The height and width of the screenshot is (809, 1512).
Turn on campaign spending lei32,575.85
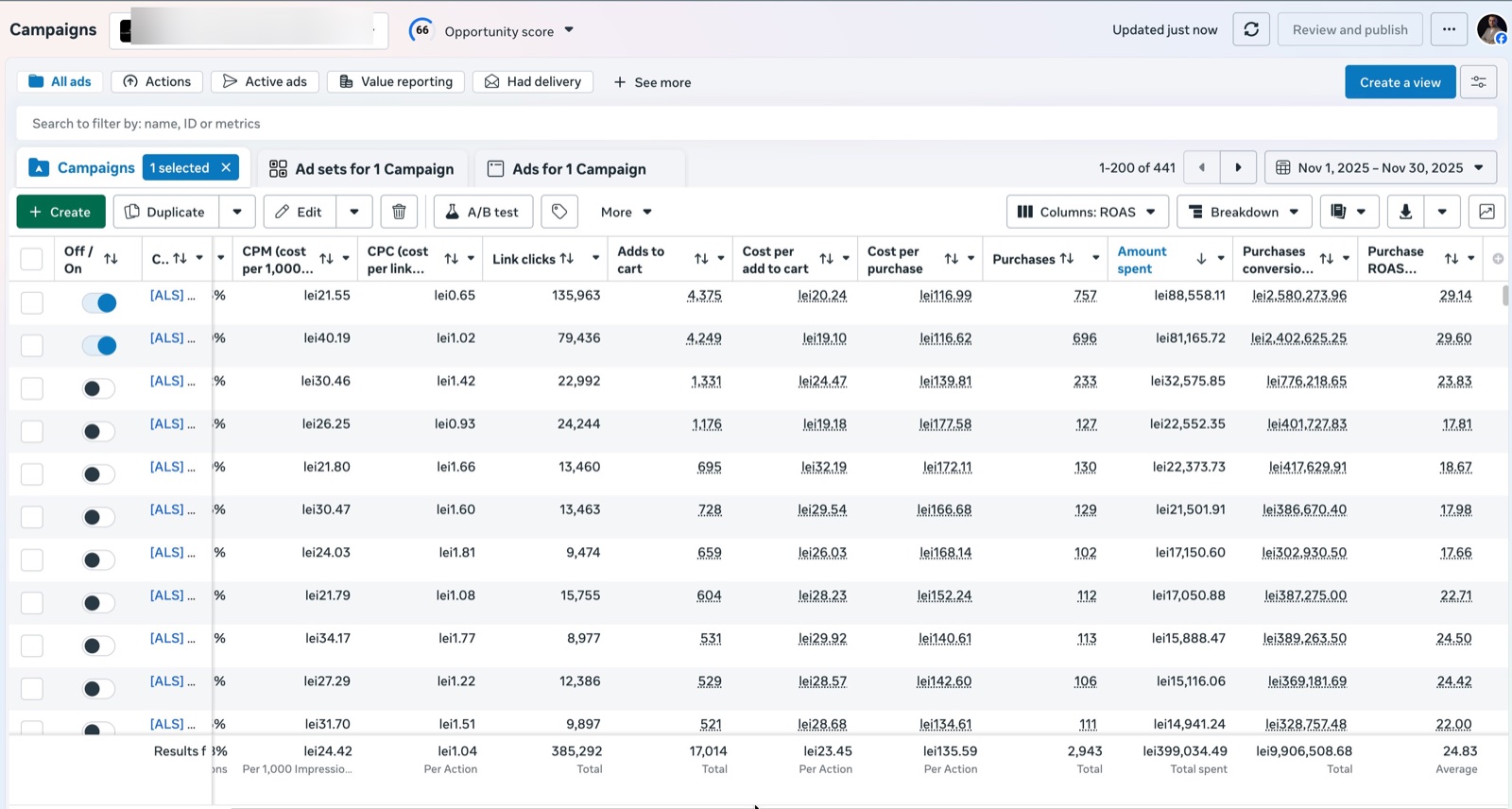click(x=98, y=388)
